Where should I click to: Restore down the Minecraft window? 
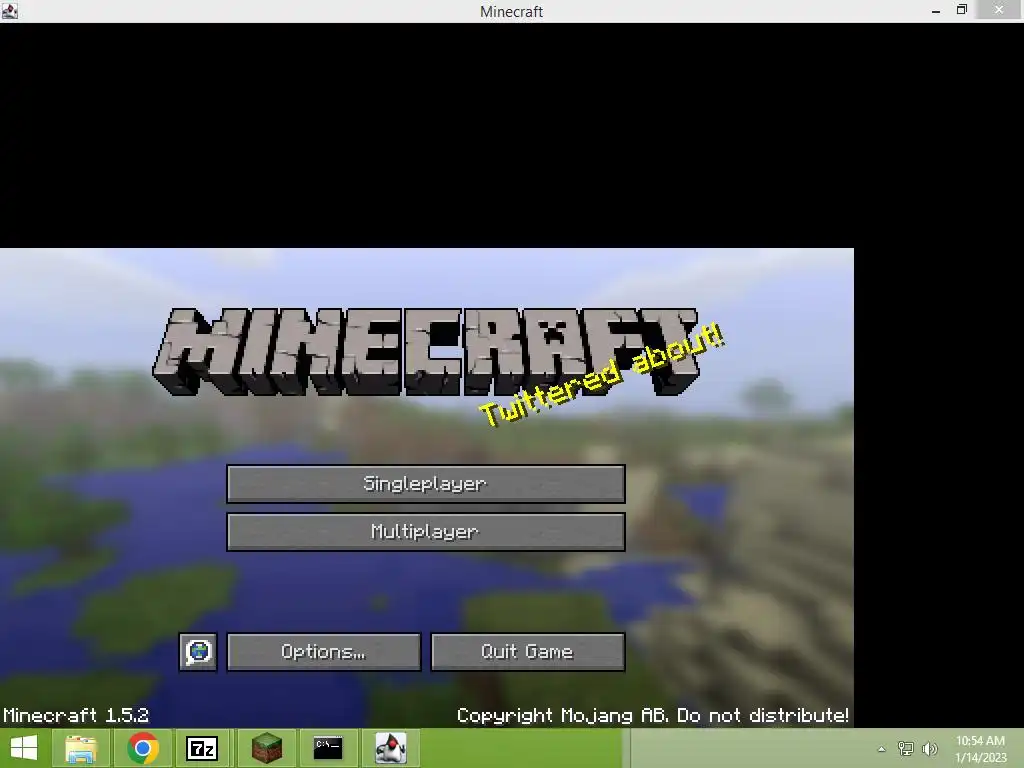[962, 10]
